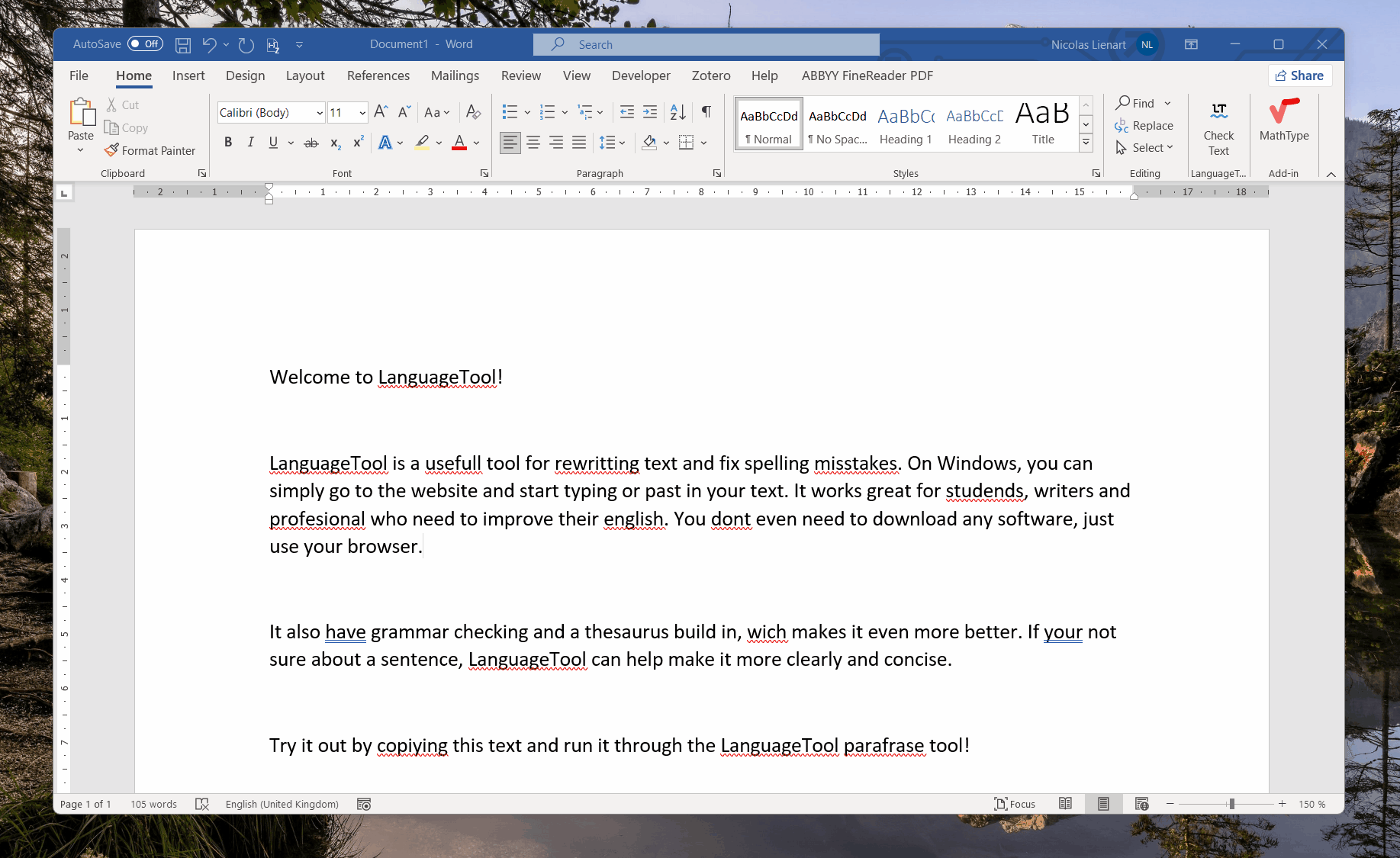Image resolution: width=1400 pixels, height=858 pixels.
Task: Click Format Painter
Action: (x=150, y=150)
